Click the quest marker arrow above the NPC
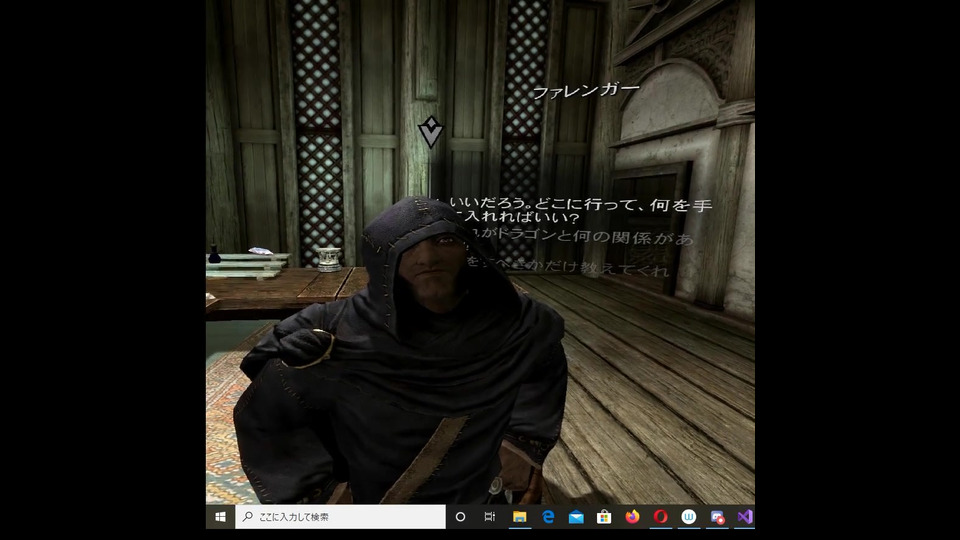This screenshot has width=960, height=540. pos(430,132)
